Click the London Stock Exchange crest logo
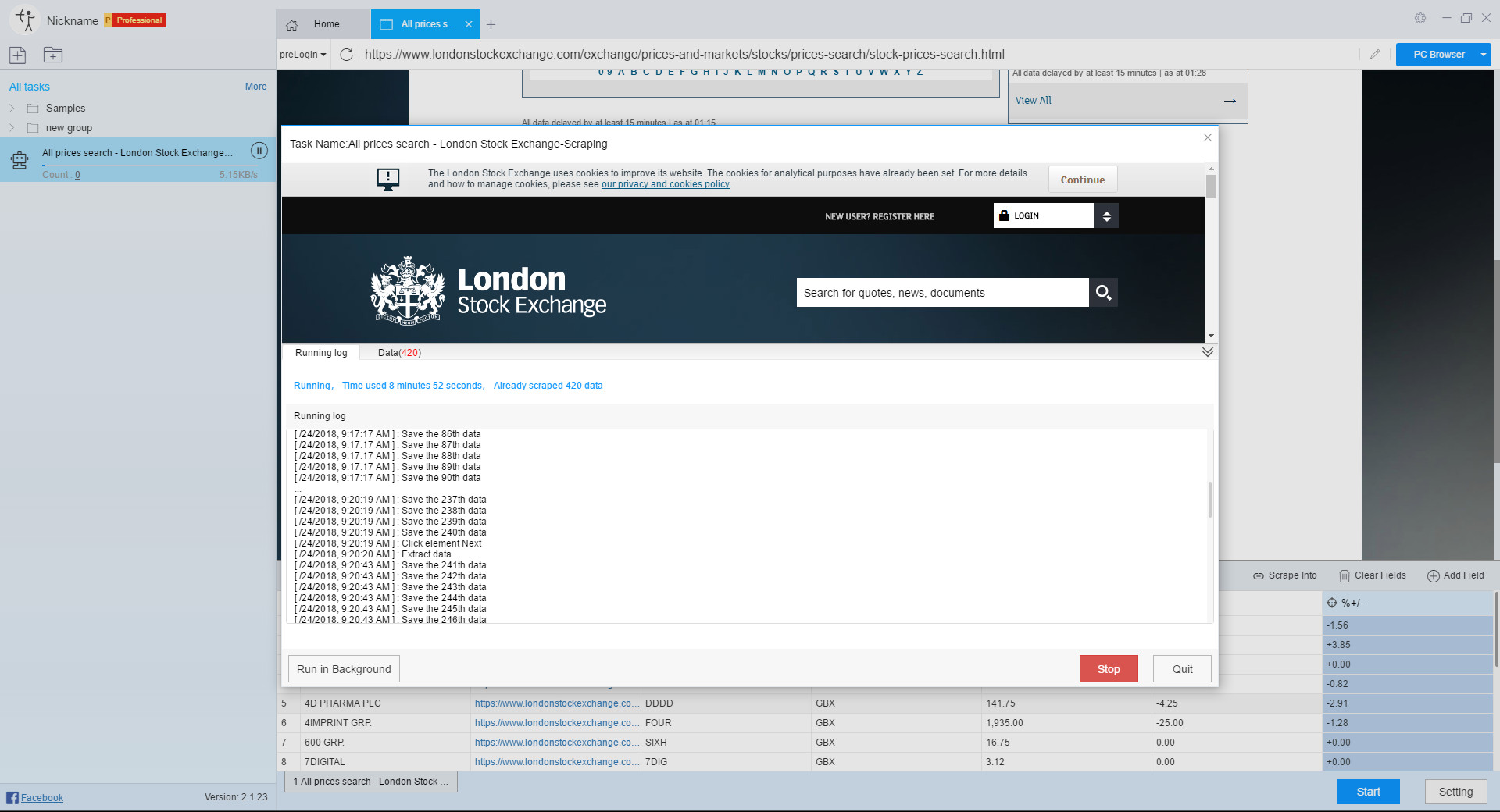 (407, 290)
